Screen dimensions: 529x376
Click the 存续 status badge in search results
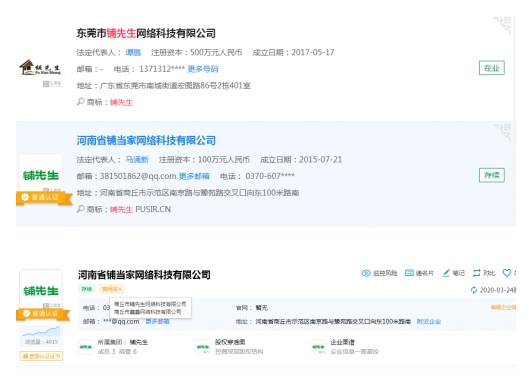coord(492,175)
